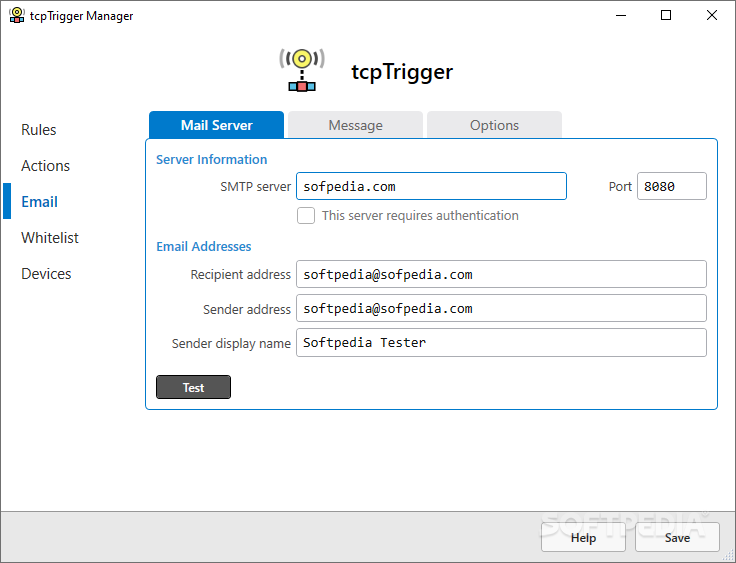Click the 'Recipient address' label
The width and height of the screenshot is (736, 563).
(241, 275)
